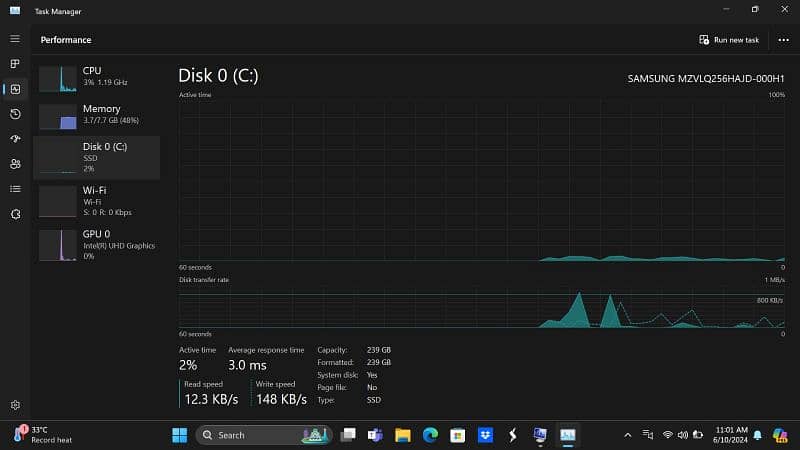Select the Performance sidebar icon
This screenshot has height=450, width=800.
(x=15, y=89)
